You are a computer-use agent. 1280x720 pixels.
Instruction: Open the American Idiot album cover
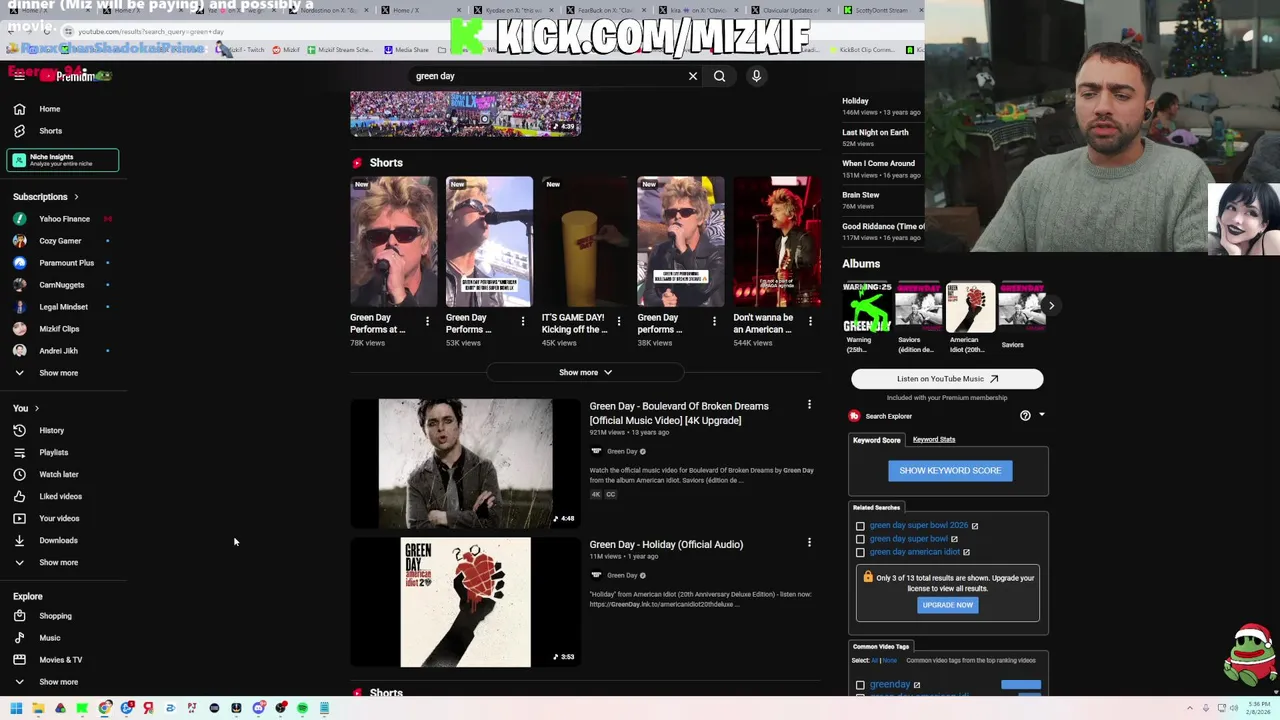click(971, 307)
